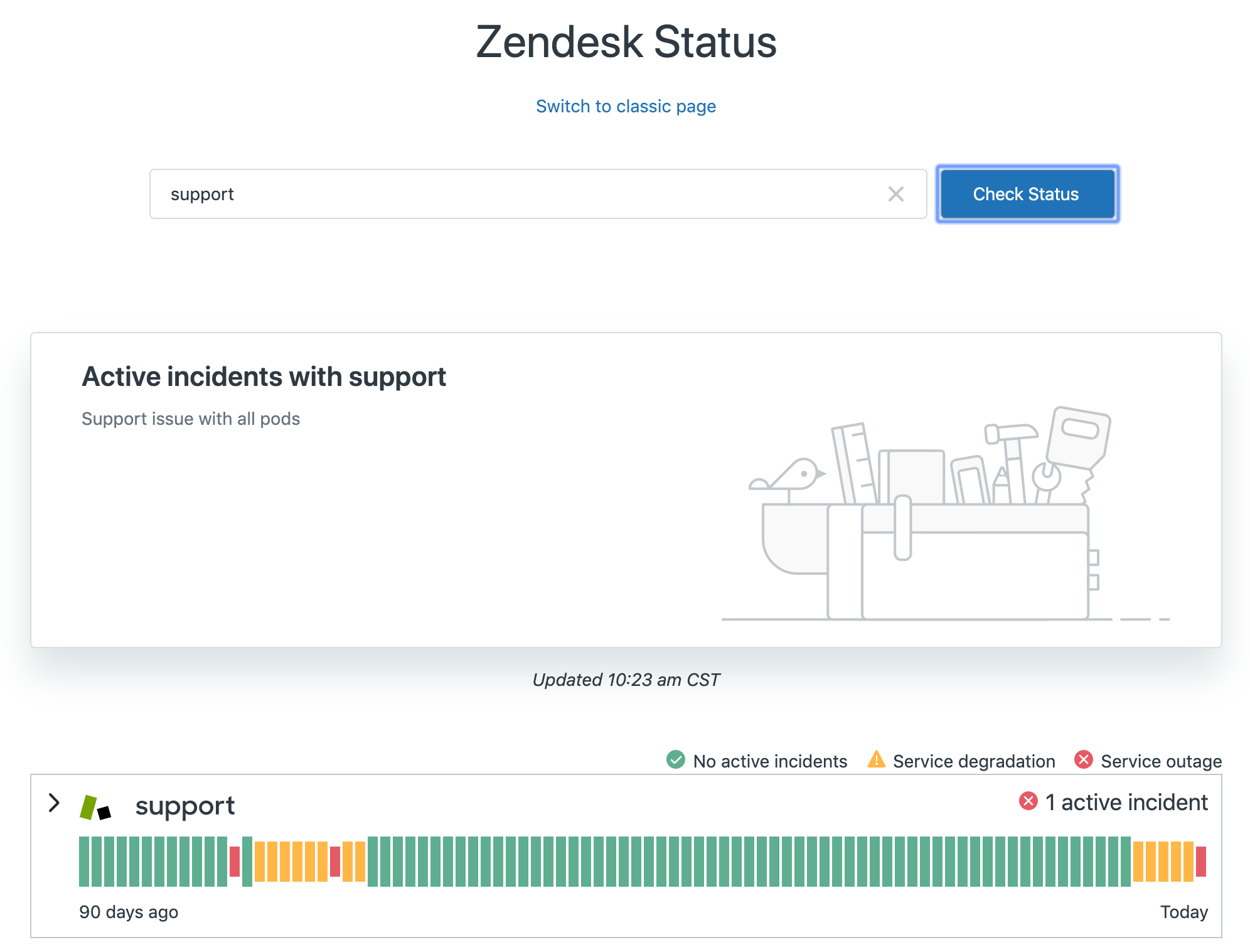Click the green No active incidents check icon

[x=675, y=760]
